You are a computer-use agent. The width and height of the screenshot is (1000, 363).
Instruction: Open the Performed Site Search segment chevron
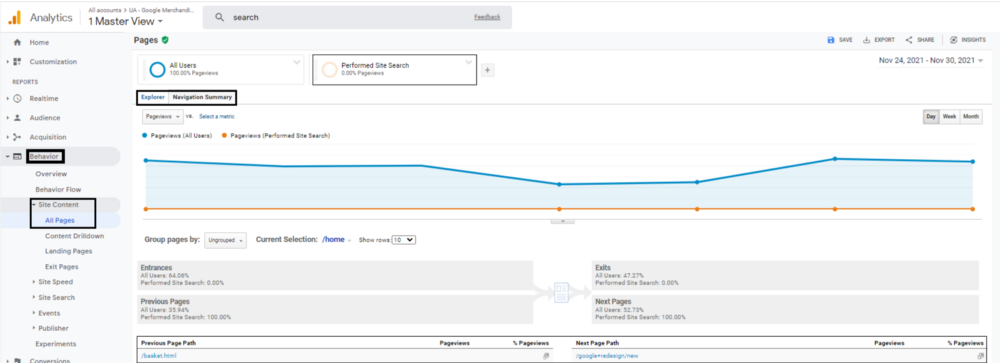click(469, 63)
